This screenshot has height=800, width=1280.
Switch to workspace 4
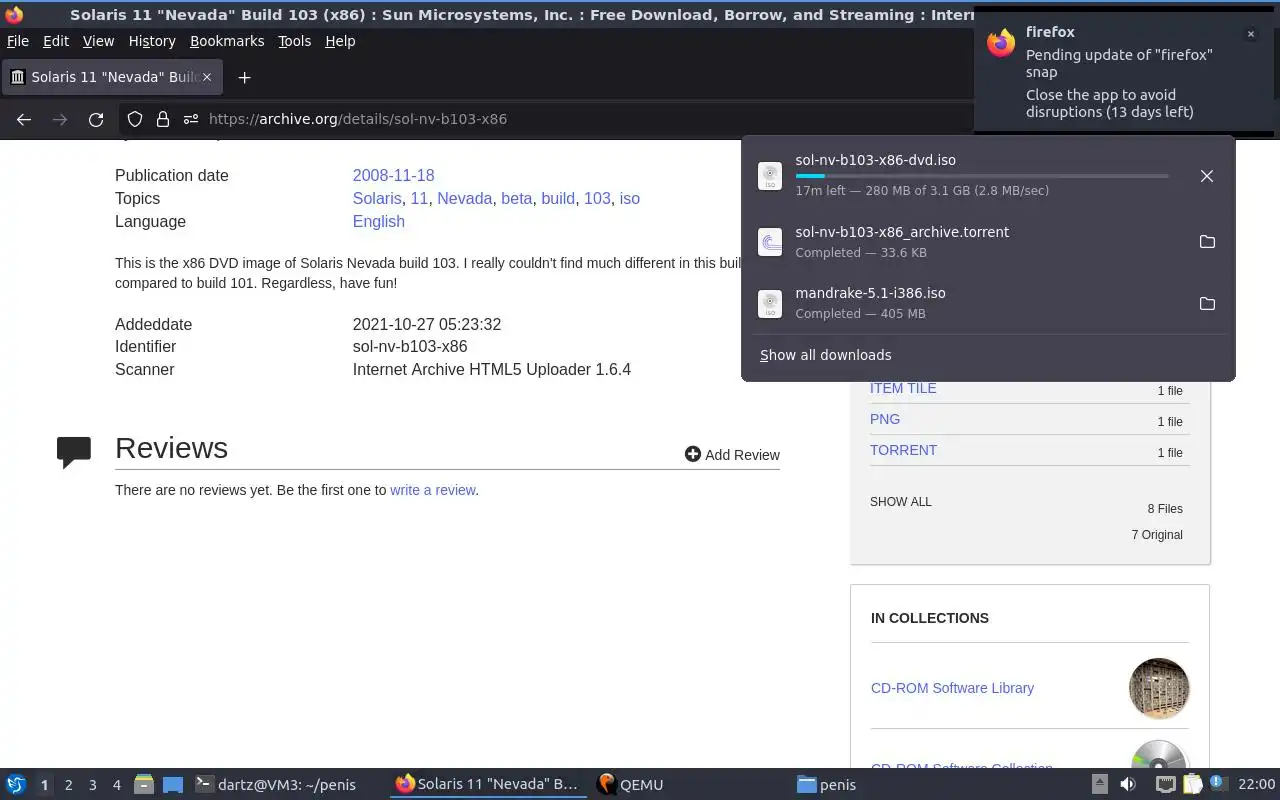pyautogui.click(x=117, y=785)
